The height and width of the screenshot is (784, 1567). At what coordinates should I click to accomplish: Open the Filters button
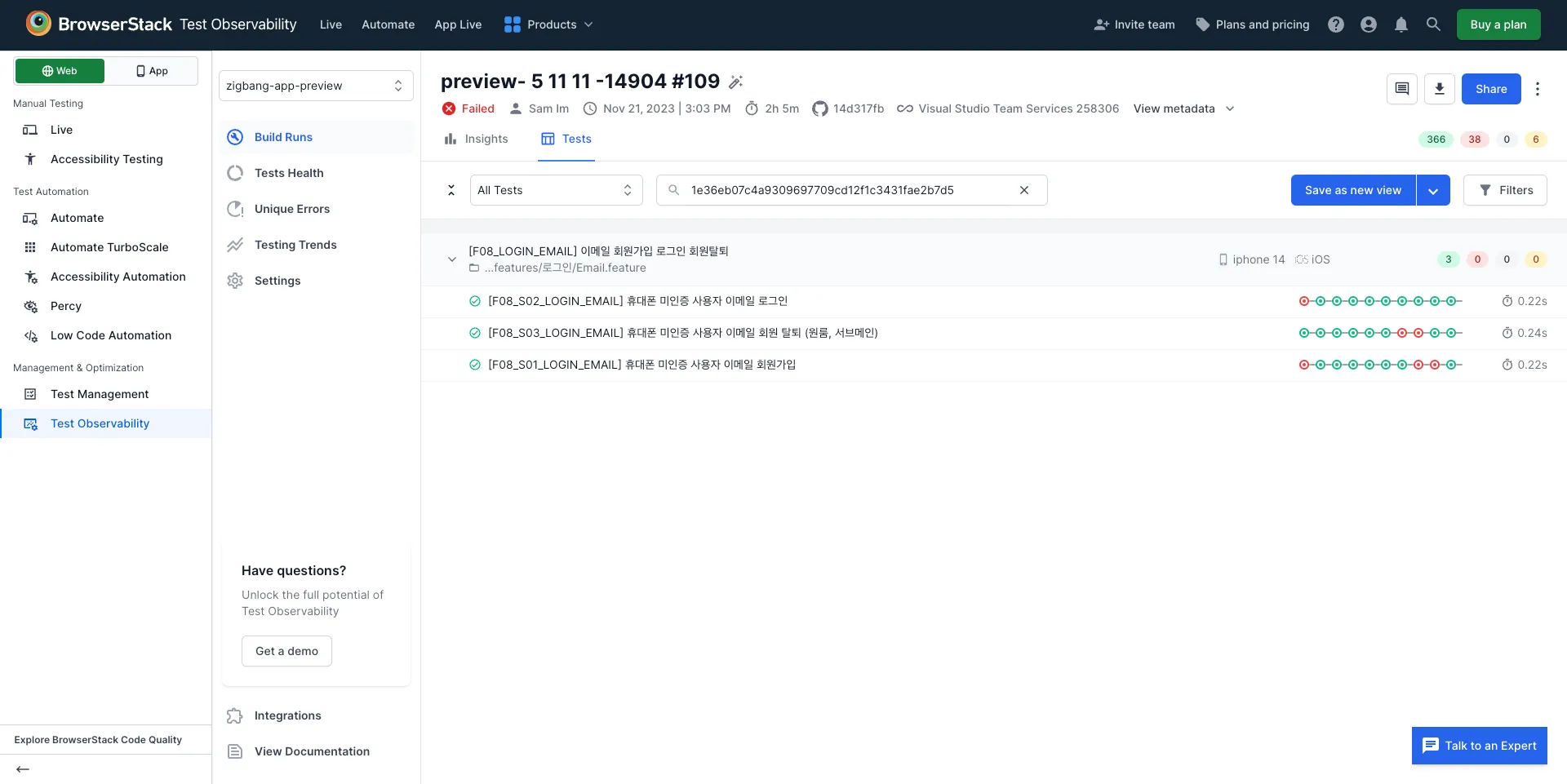click(x=1505, y=190)
